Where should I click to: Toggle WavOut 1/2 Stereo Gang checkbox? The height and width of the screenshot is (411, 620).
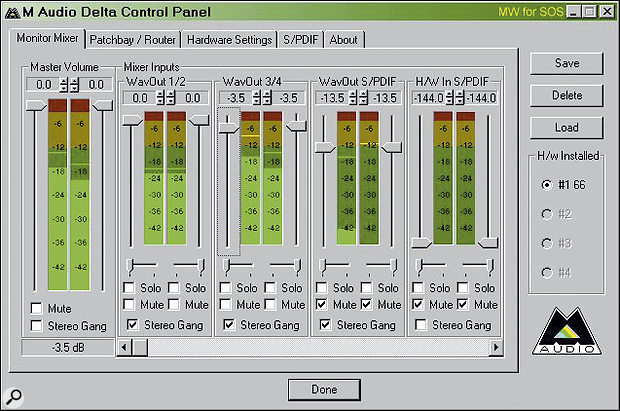pyautogui.click(x=132, y=325)
